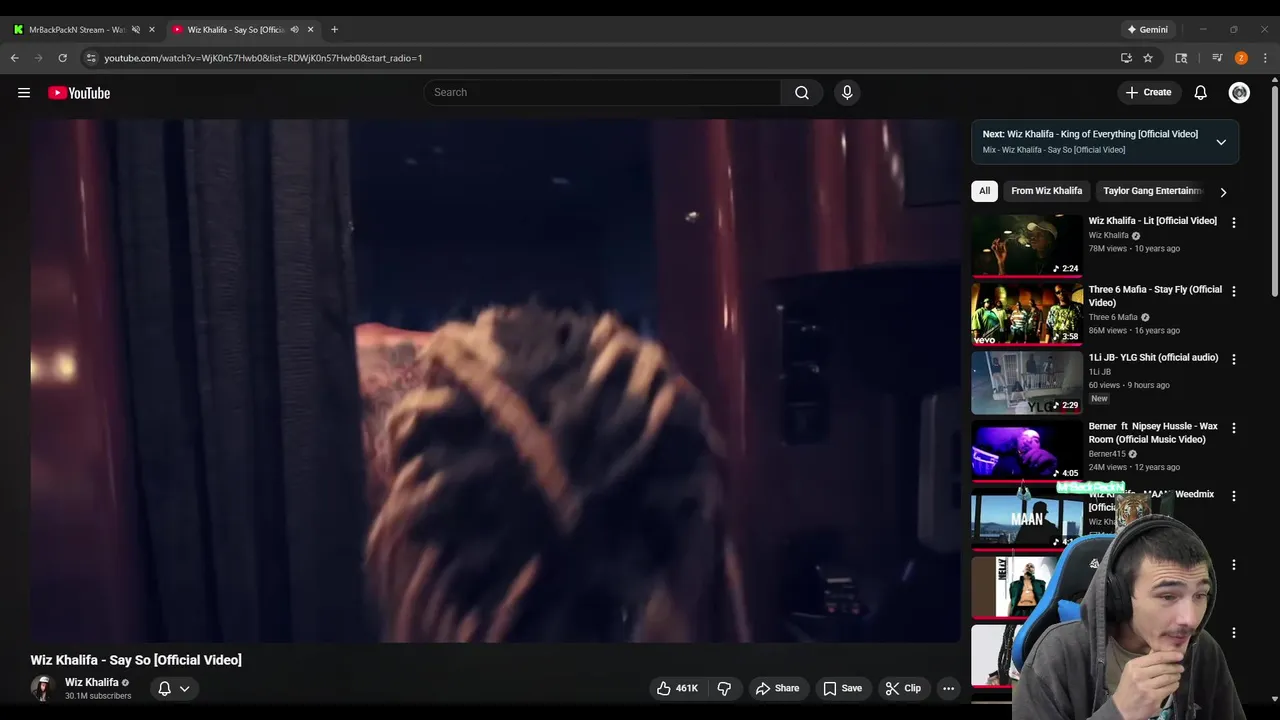Open more options for YLG Shit video
This screenshot has height=720, width=1280.
[1233, 359]
